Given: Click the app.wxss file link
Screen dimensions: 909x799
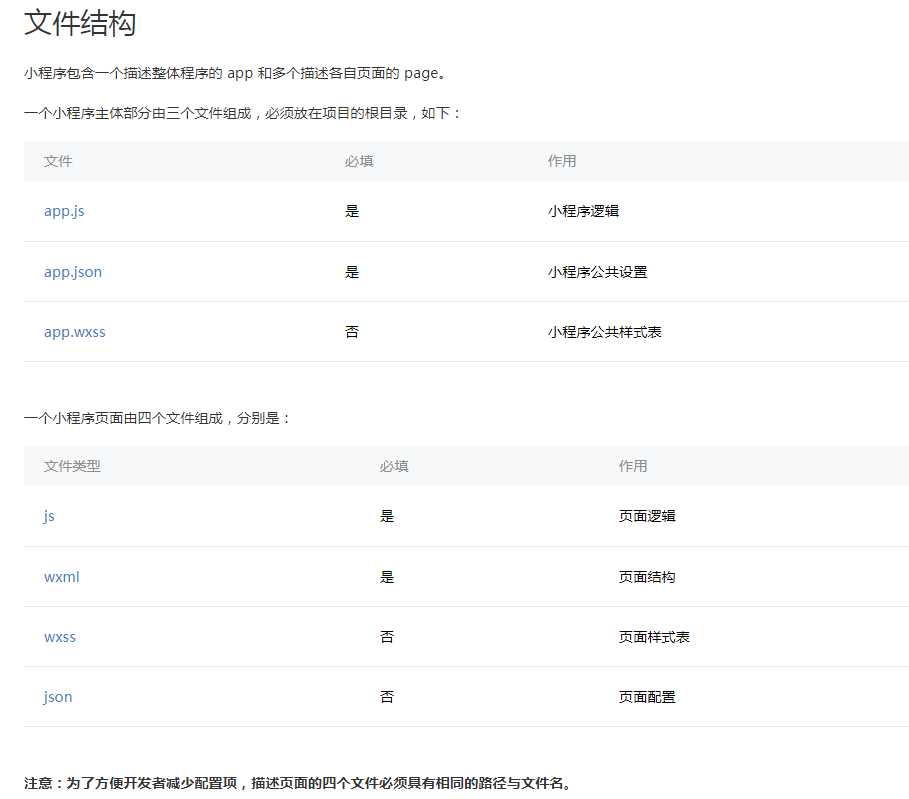Looking at the screenshot, I should coord(74,332).
